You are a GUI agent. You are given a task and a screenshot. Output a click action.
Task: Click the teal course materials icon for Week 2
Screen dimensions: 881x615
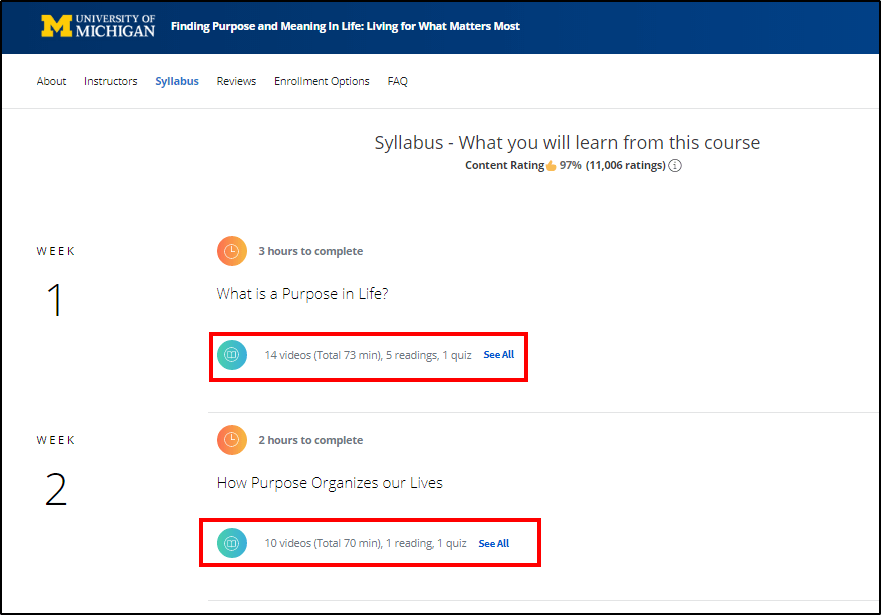pos(231,543)
